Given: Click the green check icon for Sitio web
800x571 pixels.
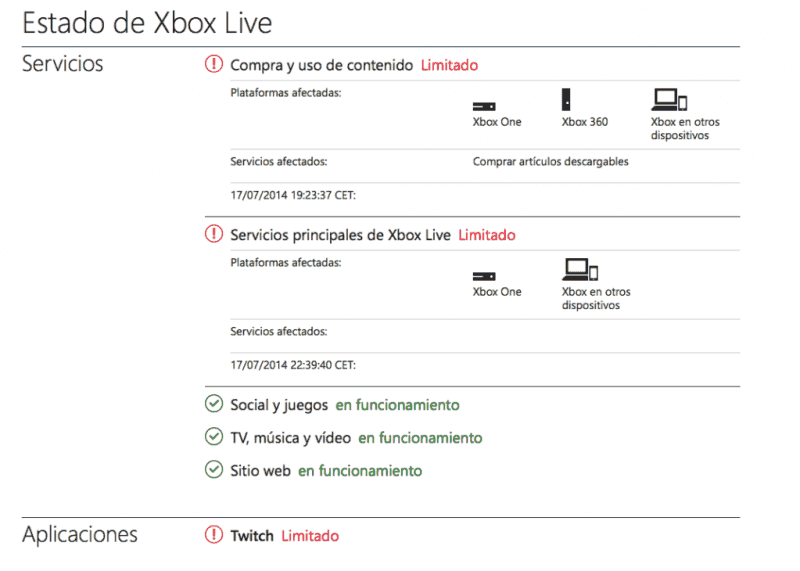Looking at the screenshot, I should pyautogui.click(x=214, y=469).
